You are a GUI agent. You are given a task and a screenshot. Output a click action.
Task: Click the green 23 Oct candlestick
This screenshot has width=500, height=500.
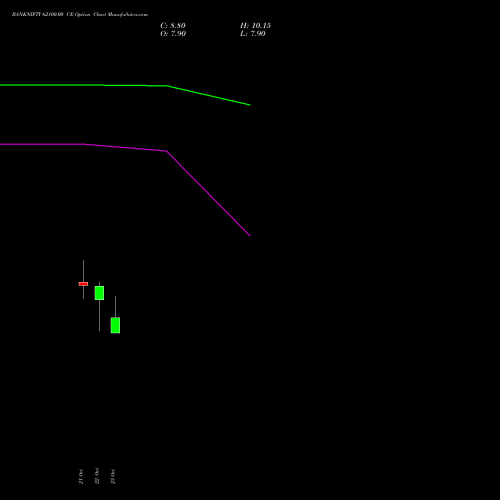pyautogui.click(x=115, y=325)
